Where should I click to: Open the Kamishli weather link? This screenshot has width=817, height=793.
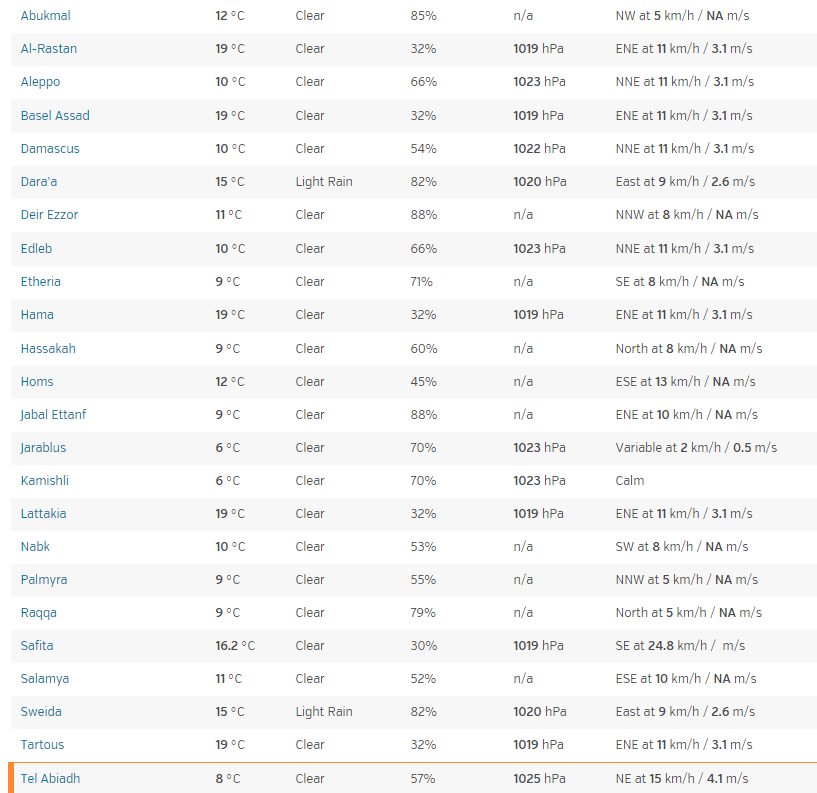(x=44, y=480)
